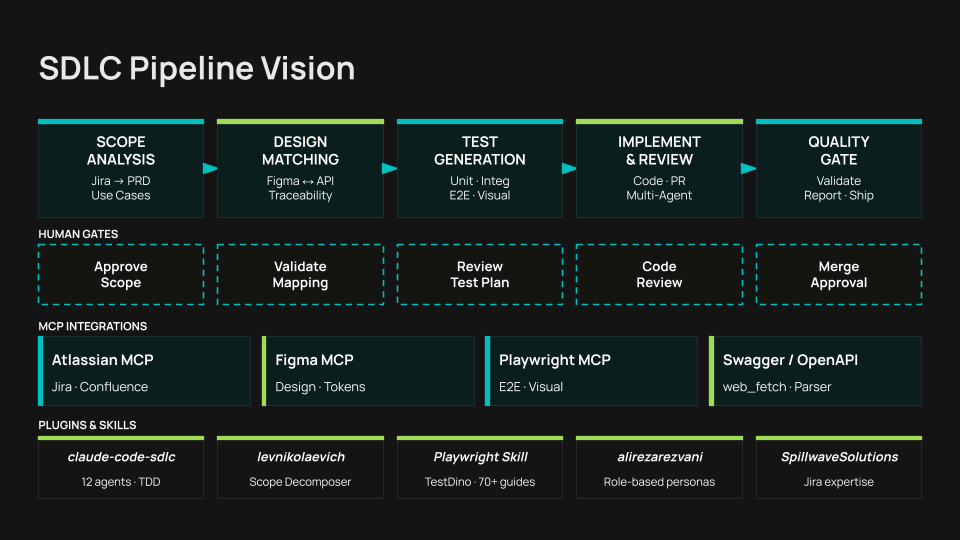The image size is (960, 540).
Task: Choose the Code Review human gate
Action: (659, 275)
